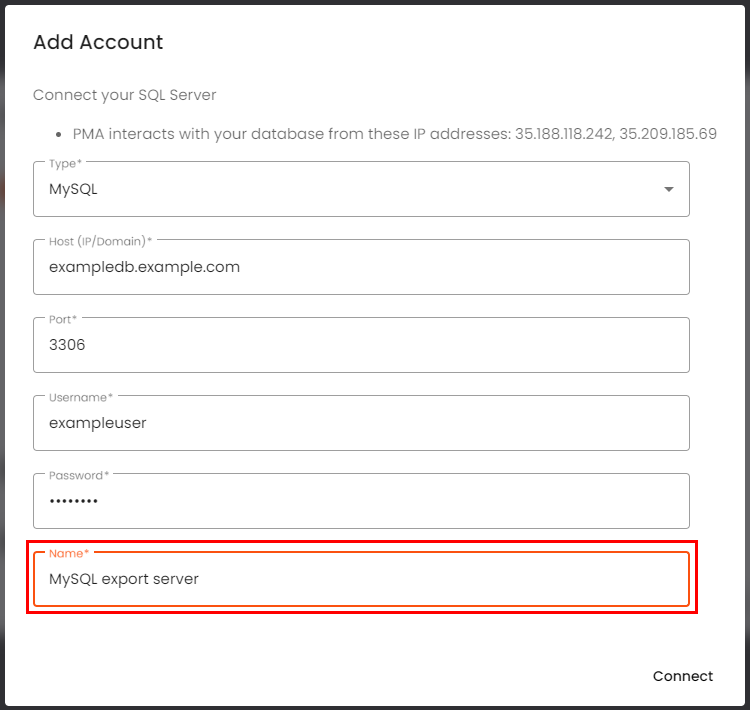Click the bullet point before the PMA note
Viewport: 750px width, 710px height.
pos(60,133)
